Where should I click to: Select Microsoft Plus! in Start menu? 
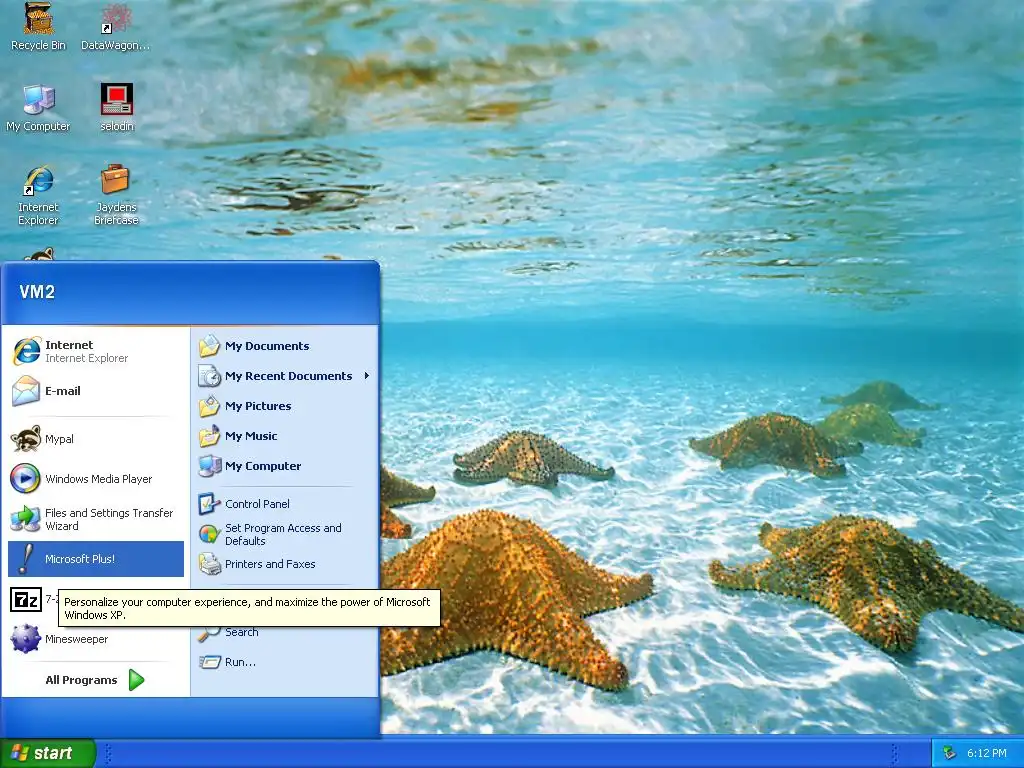pyautogui.click(x=96, y=559)
